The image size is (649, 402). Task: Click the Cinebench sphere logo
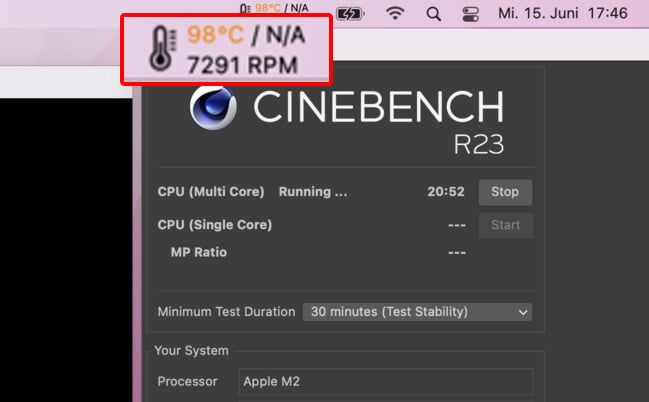tap(213, 107)
